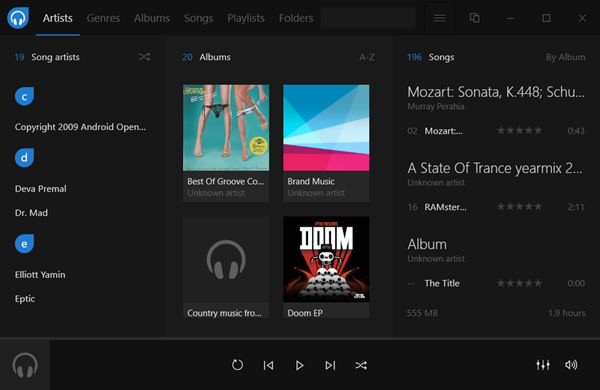Switch to the Playlists tab

[x=246, y=18]
